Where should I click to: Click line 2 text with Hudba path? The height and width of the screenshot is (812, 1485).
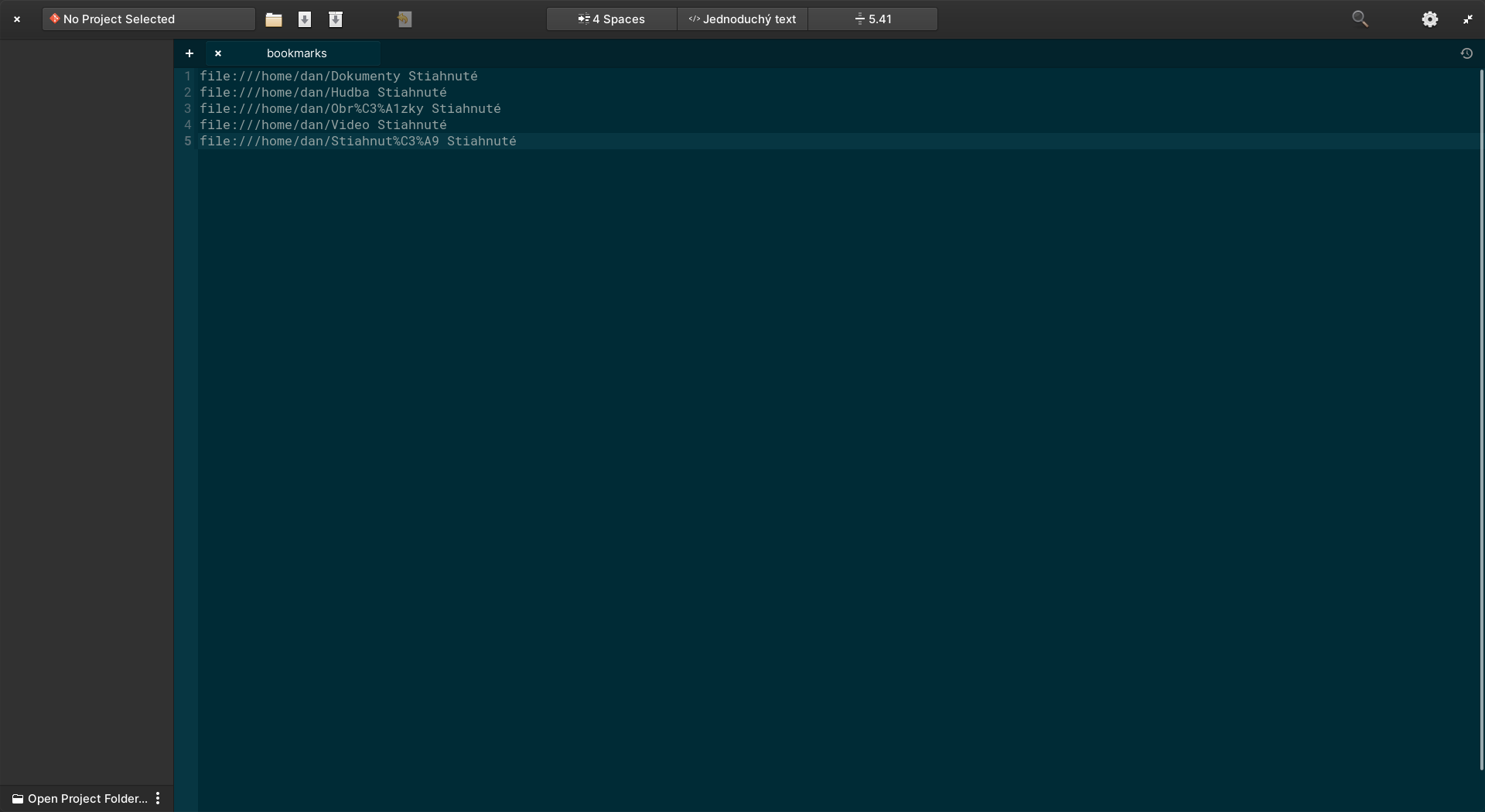(323, 92)
